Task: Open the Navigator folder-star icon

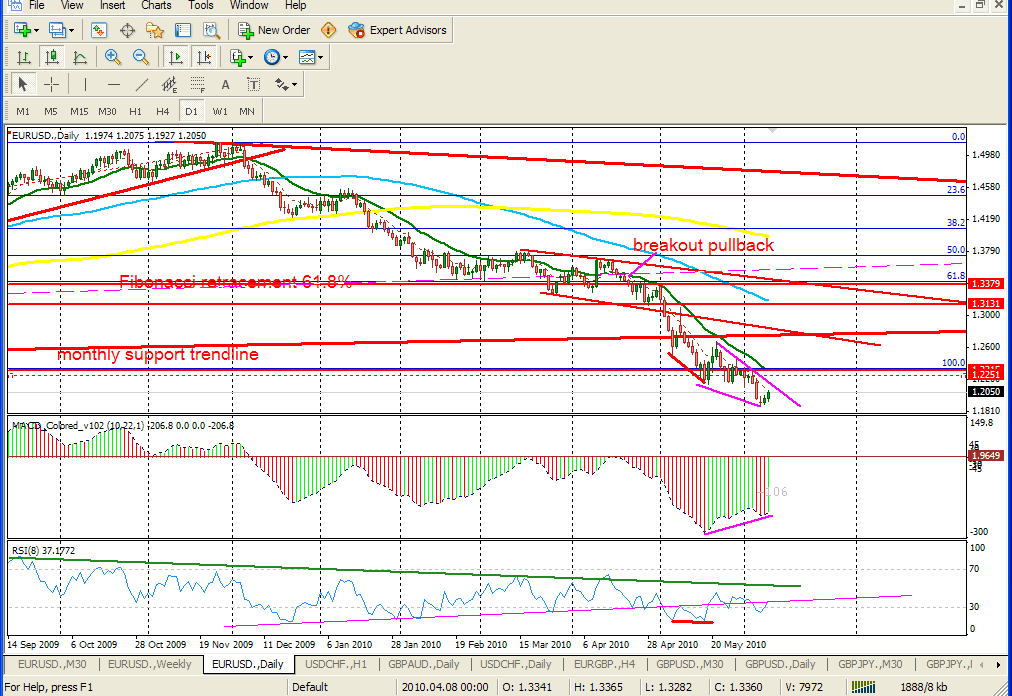Action: (x=155, y=30)
